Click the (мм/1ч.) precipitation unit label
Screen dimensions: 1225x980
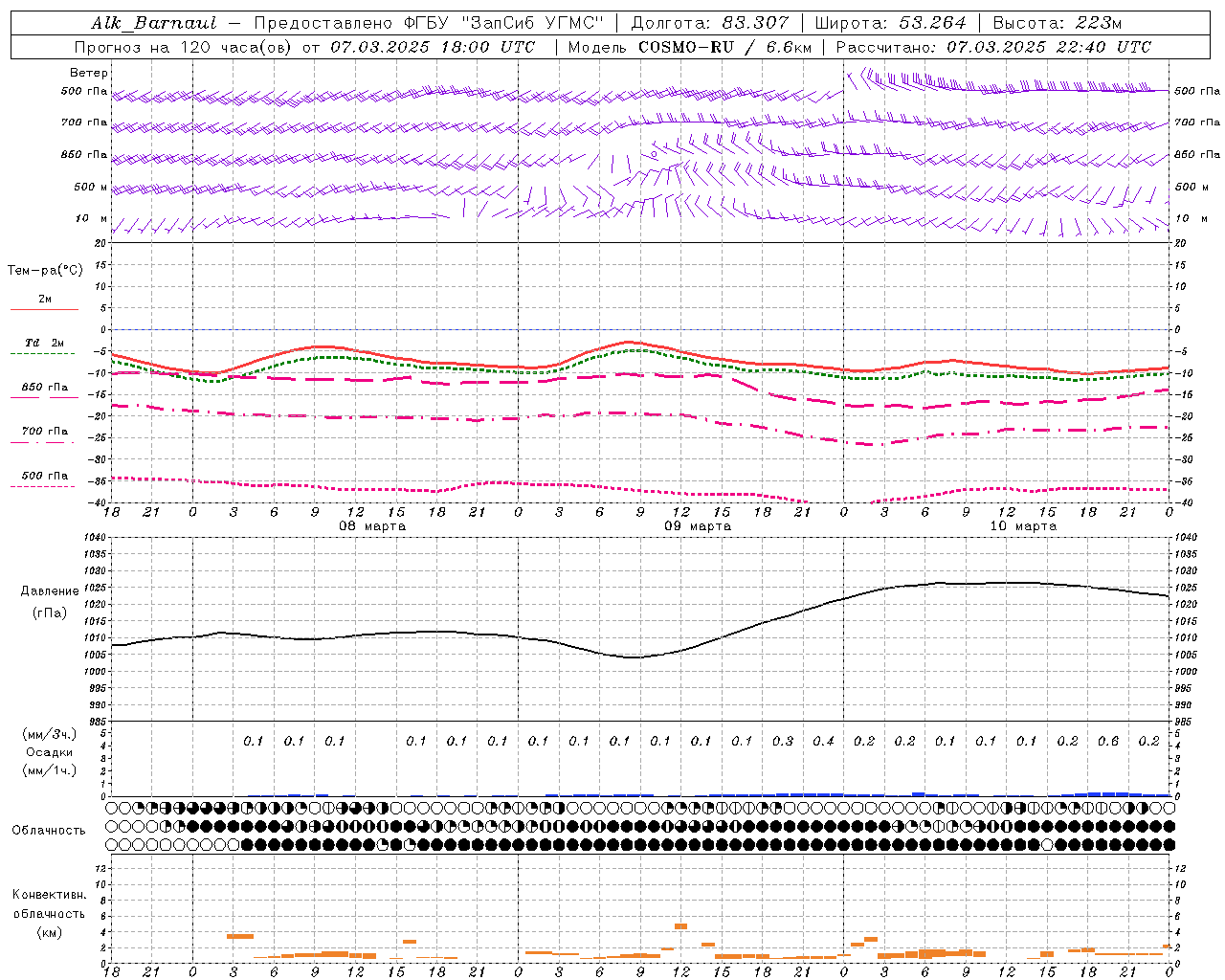tap(49, 770)
